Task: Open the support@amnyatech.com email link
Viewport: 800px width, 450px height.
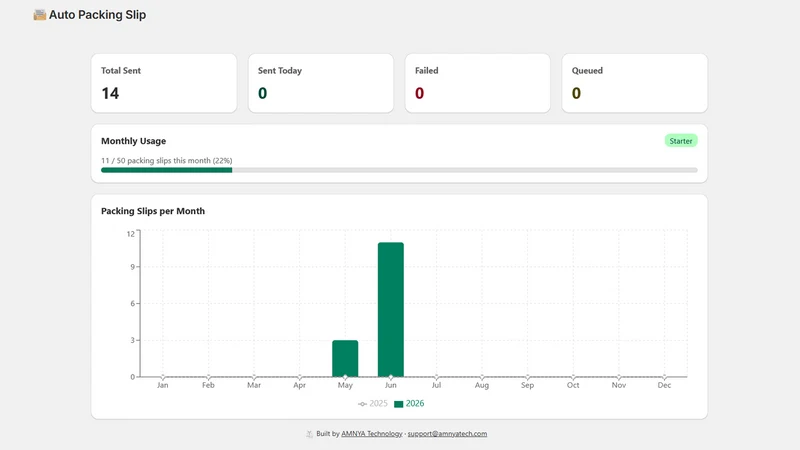Action: (447, 434)
